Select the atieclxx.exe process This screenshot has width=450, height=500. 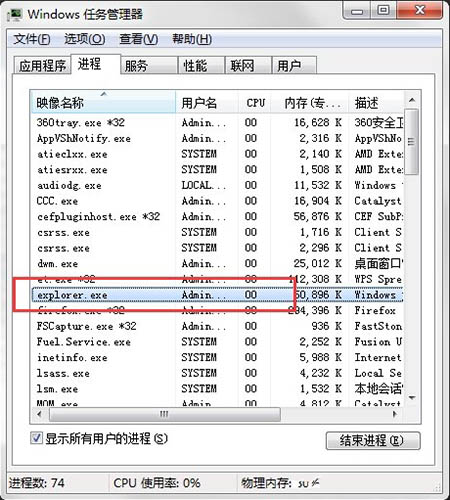tap(217, 154)
